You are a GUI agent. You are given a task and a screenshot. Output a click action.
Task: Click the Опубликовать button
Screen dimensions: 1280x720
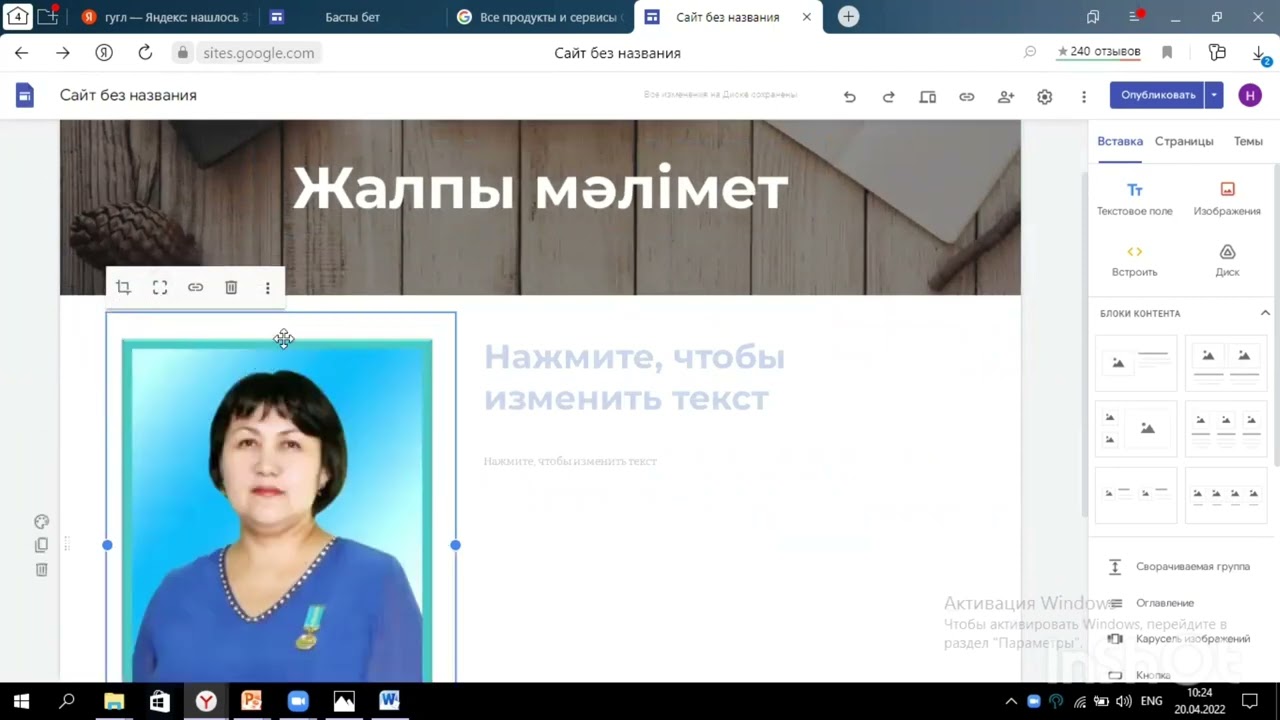tap(1157, 95)
